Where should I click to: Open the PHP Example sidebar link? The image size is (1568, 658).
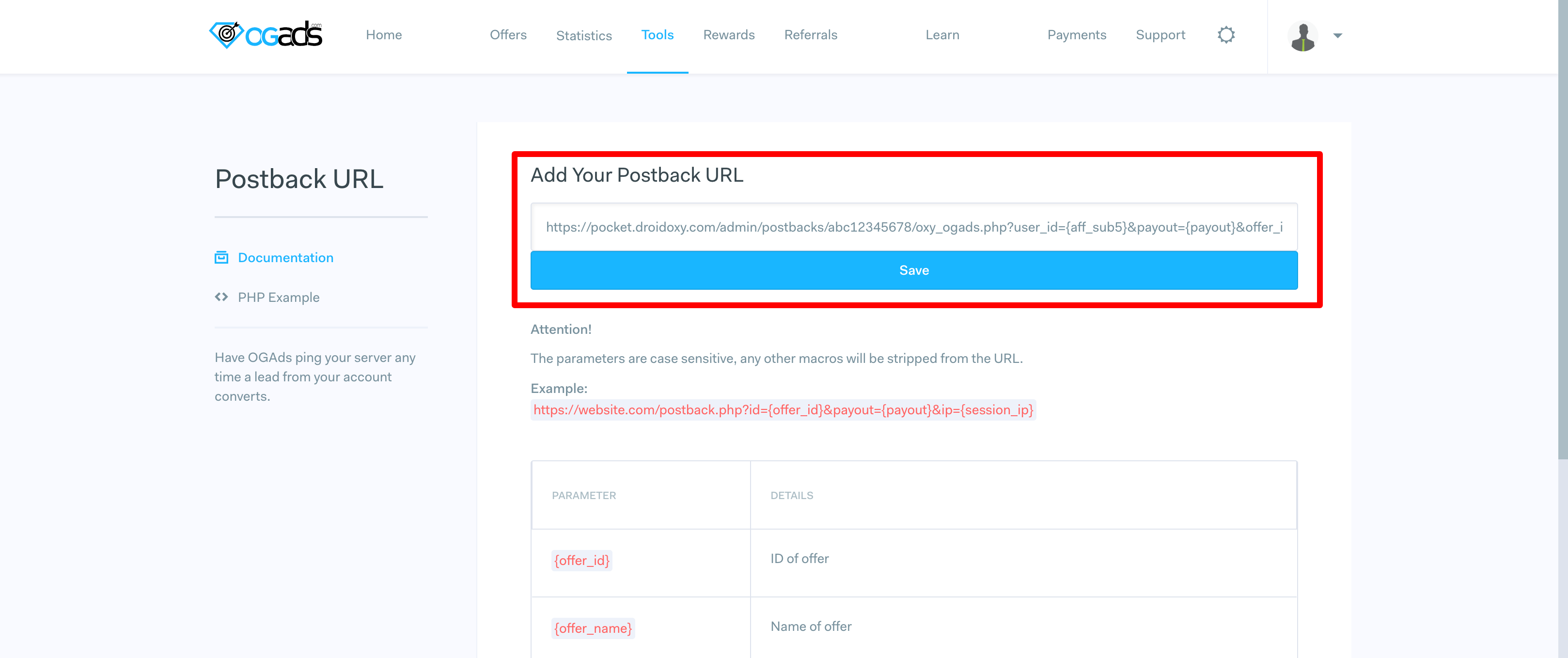point(278,297)
